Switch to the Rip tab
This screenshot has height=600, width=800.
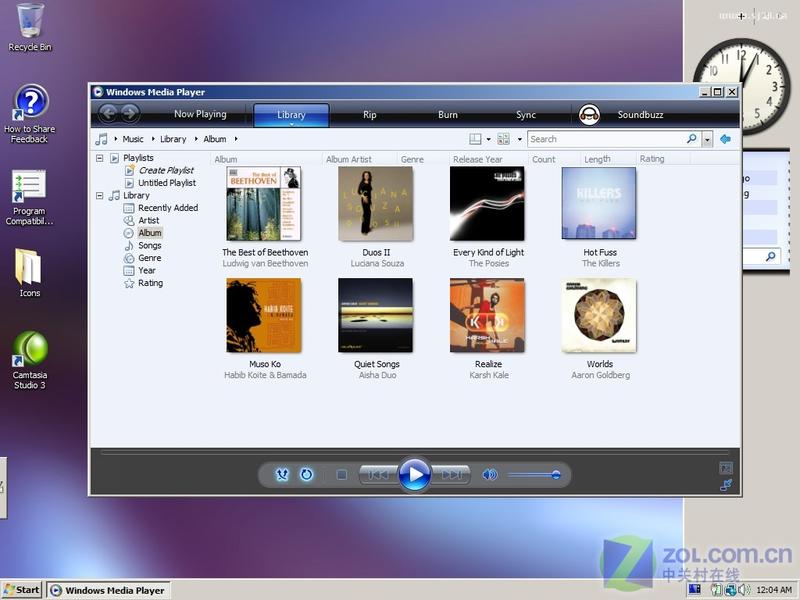tap(369, 115)
